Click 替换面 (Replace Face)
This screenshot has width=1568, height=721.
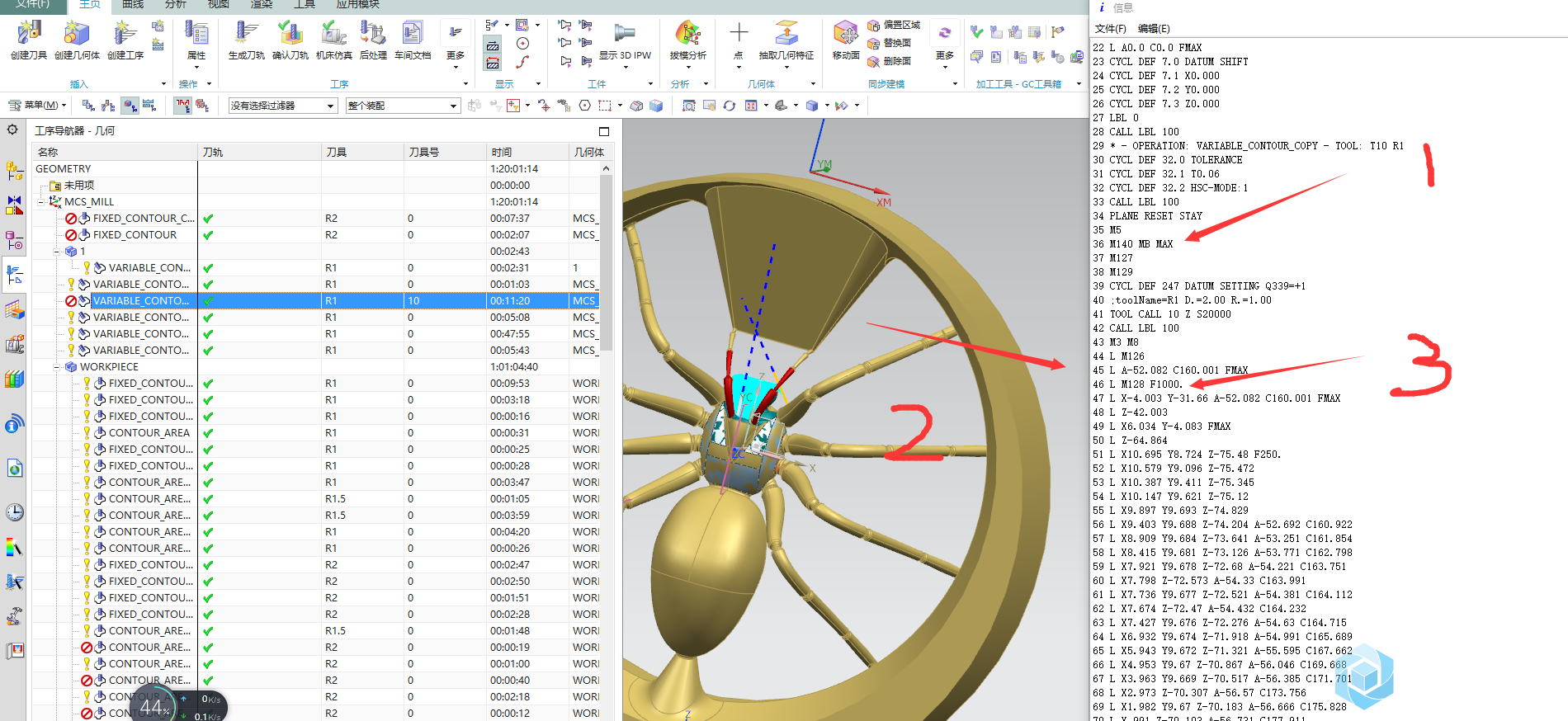pos(890,43)
